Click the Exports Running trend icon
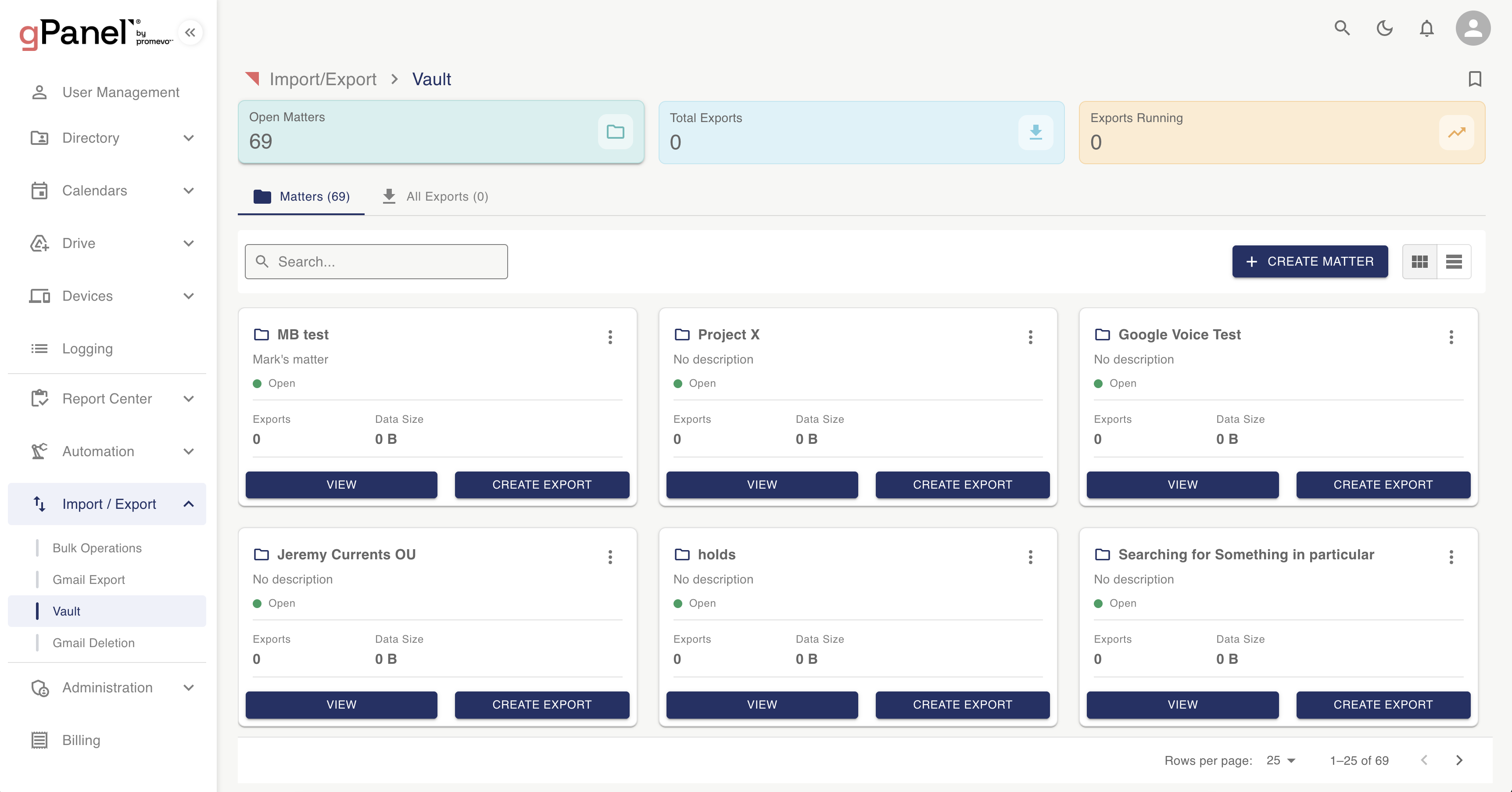 (x=1456, y=132)
